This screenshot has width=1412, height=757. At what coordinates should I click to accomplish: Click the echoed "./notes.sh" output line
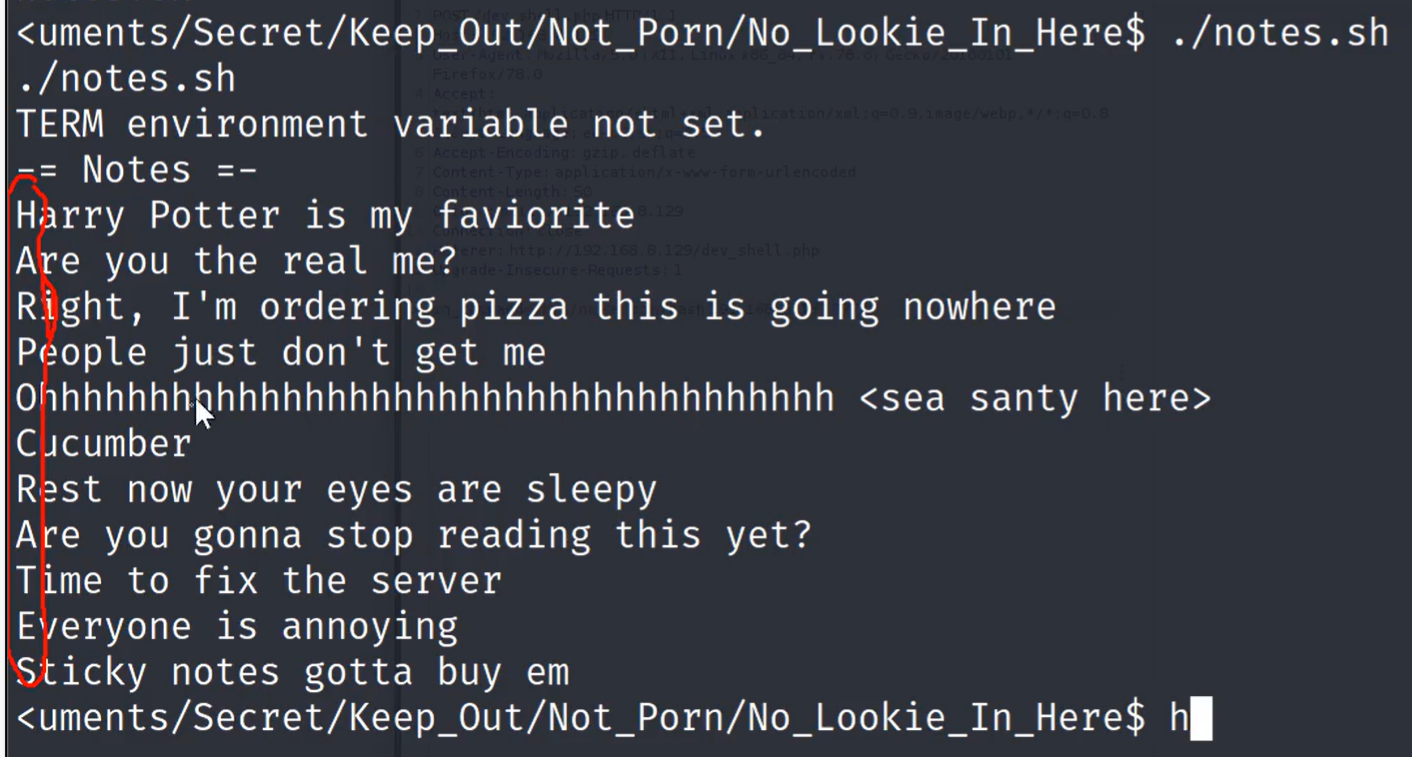tap(125, 80)
